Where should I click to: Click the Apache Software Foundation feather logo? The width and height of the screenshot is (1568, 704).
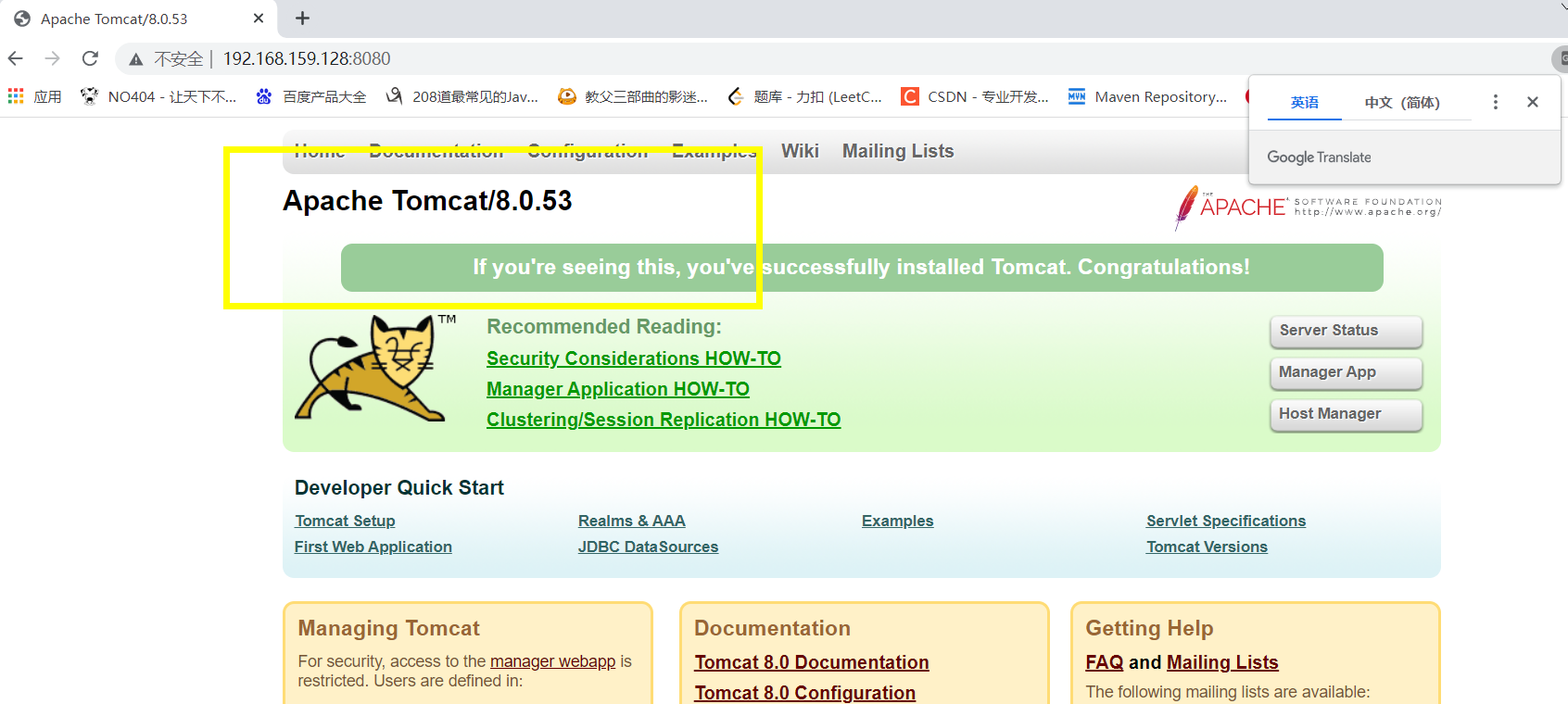pyautogui.click(x=1308, y=207)
